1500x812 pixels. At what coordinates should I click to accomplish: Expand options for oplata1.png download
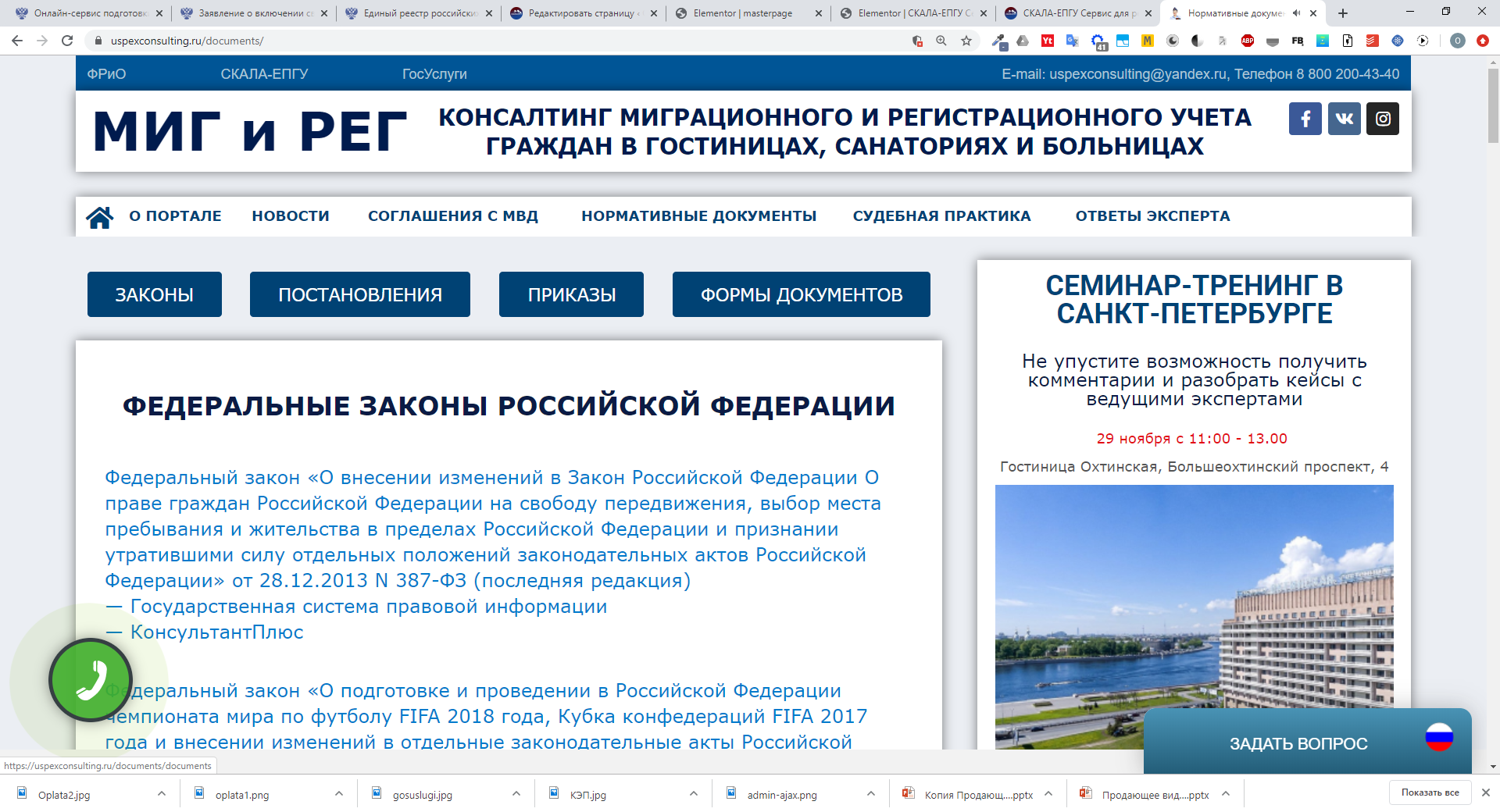(338, 794)
